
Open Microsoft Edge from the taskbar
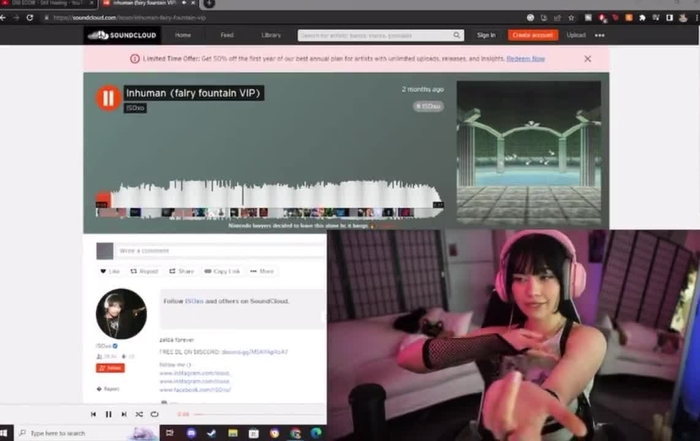pyautogui.click(x=316, y=433)
